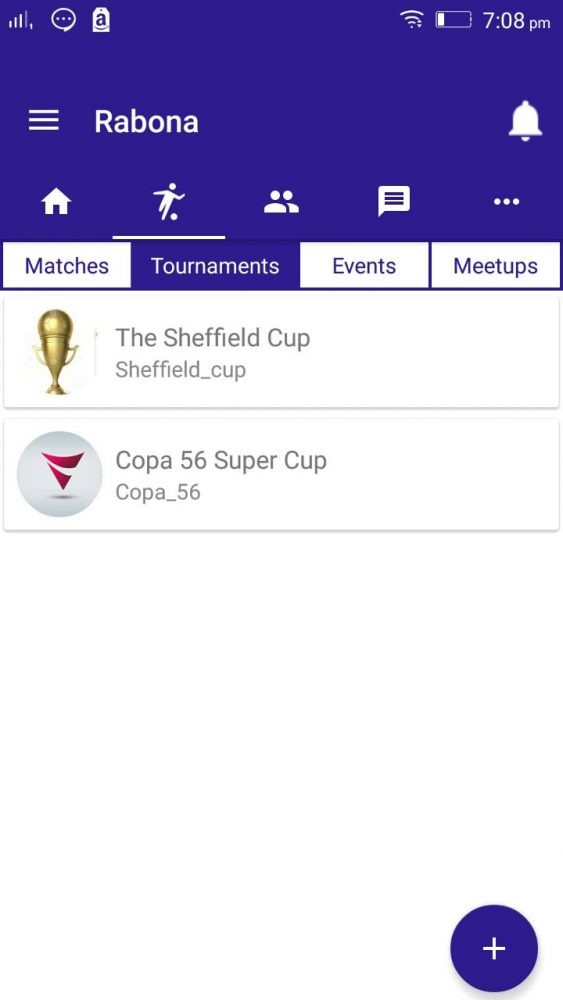Switch to the Matches tab

click(x=66, y=266)
